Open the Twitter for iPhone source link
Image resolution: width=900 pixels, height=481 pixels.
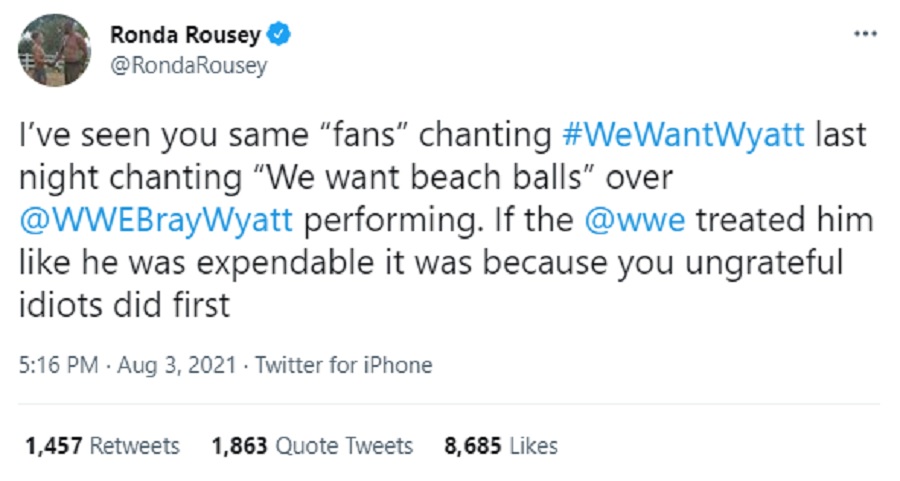coord(343,365)
